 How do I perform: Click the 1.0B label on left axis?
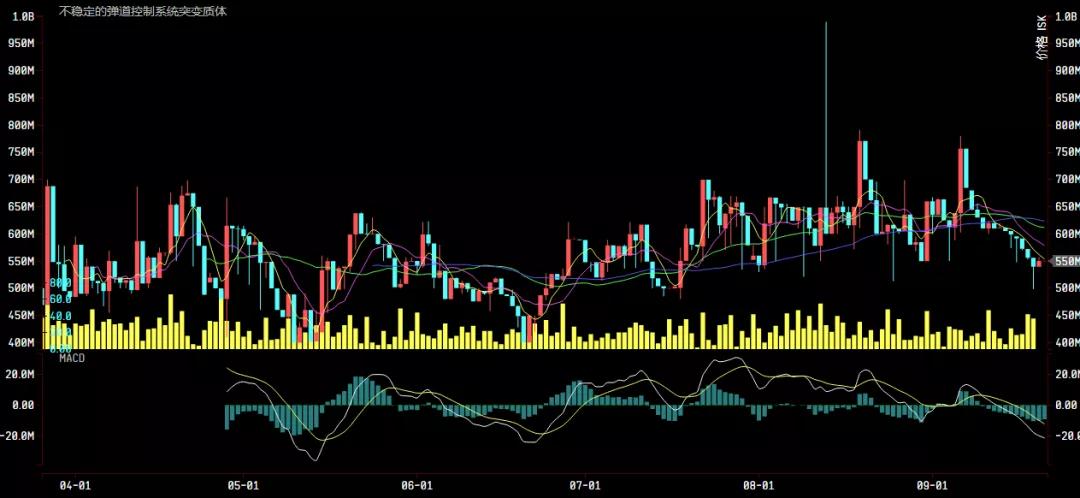click(22, 17)
